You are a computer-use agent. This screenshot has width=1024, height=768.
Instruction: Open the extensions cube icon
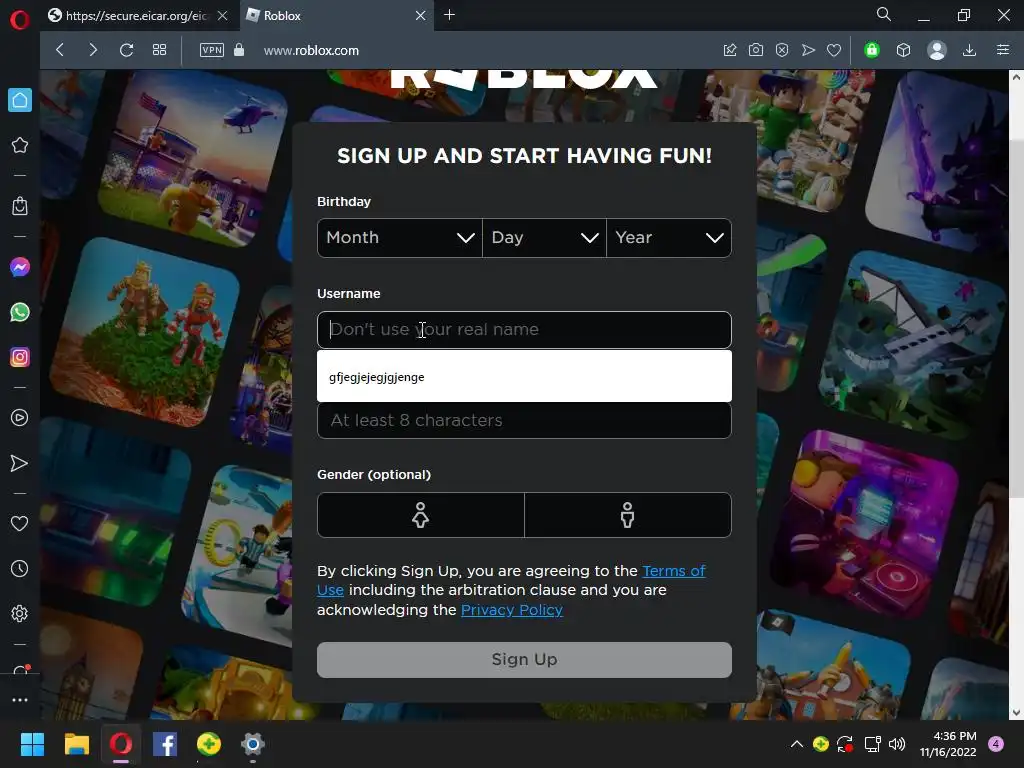tap(903, 50)
